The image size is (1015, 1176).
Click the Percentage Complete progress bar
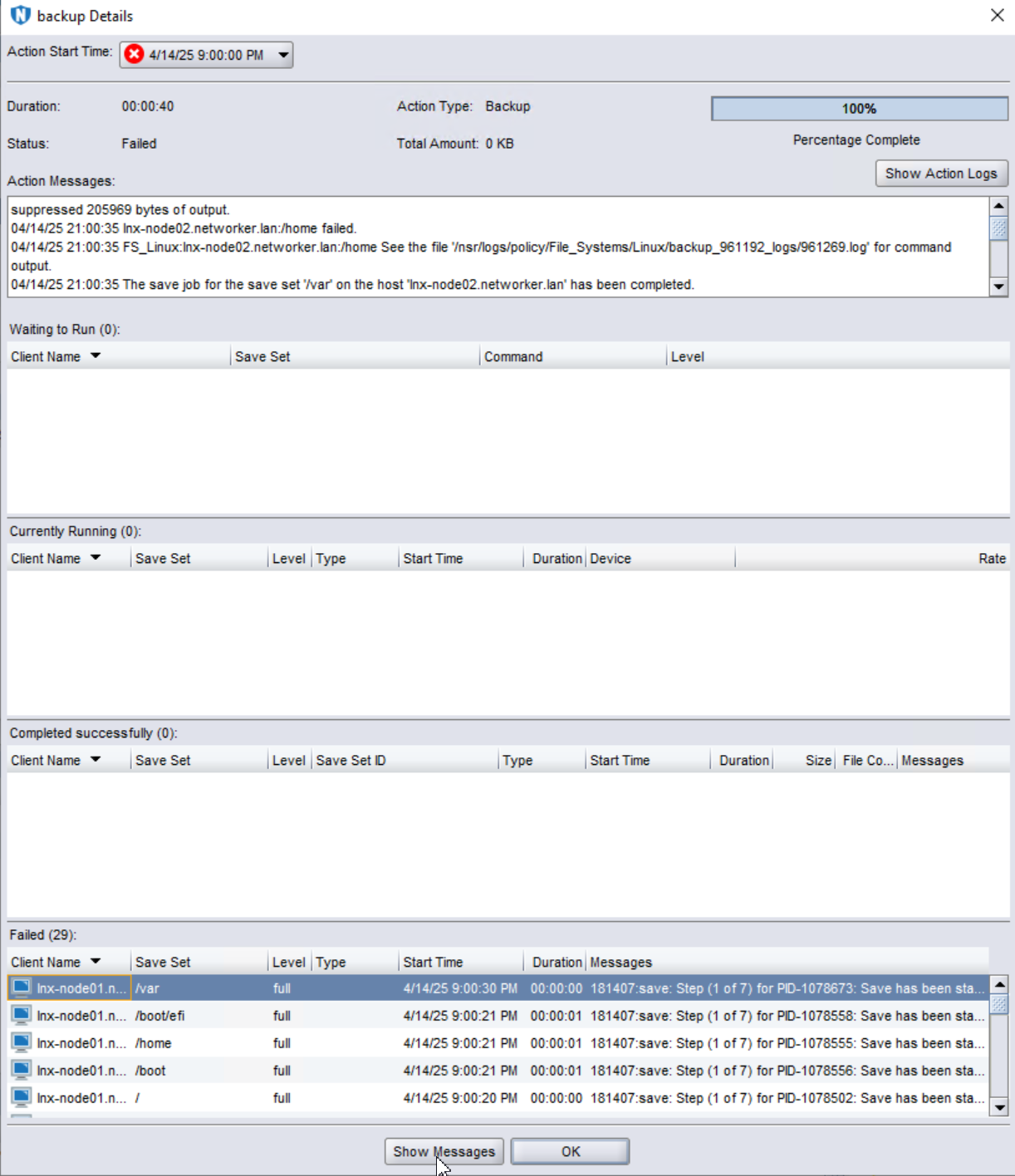point(857,108)
